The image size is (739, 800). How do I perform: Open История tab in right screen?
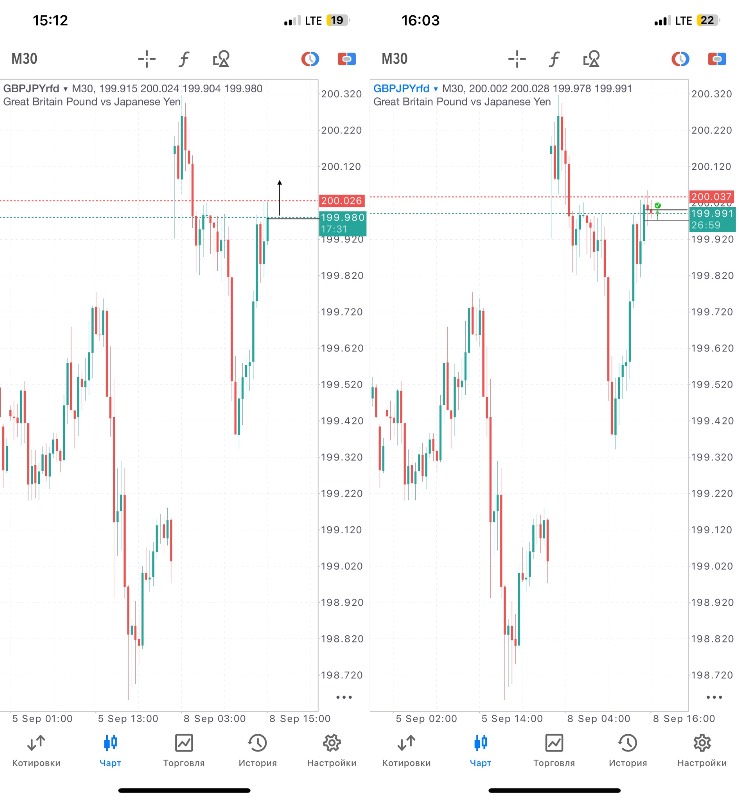pos(628,750)
